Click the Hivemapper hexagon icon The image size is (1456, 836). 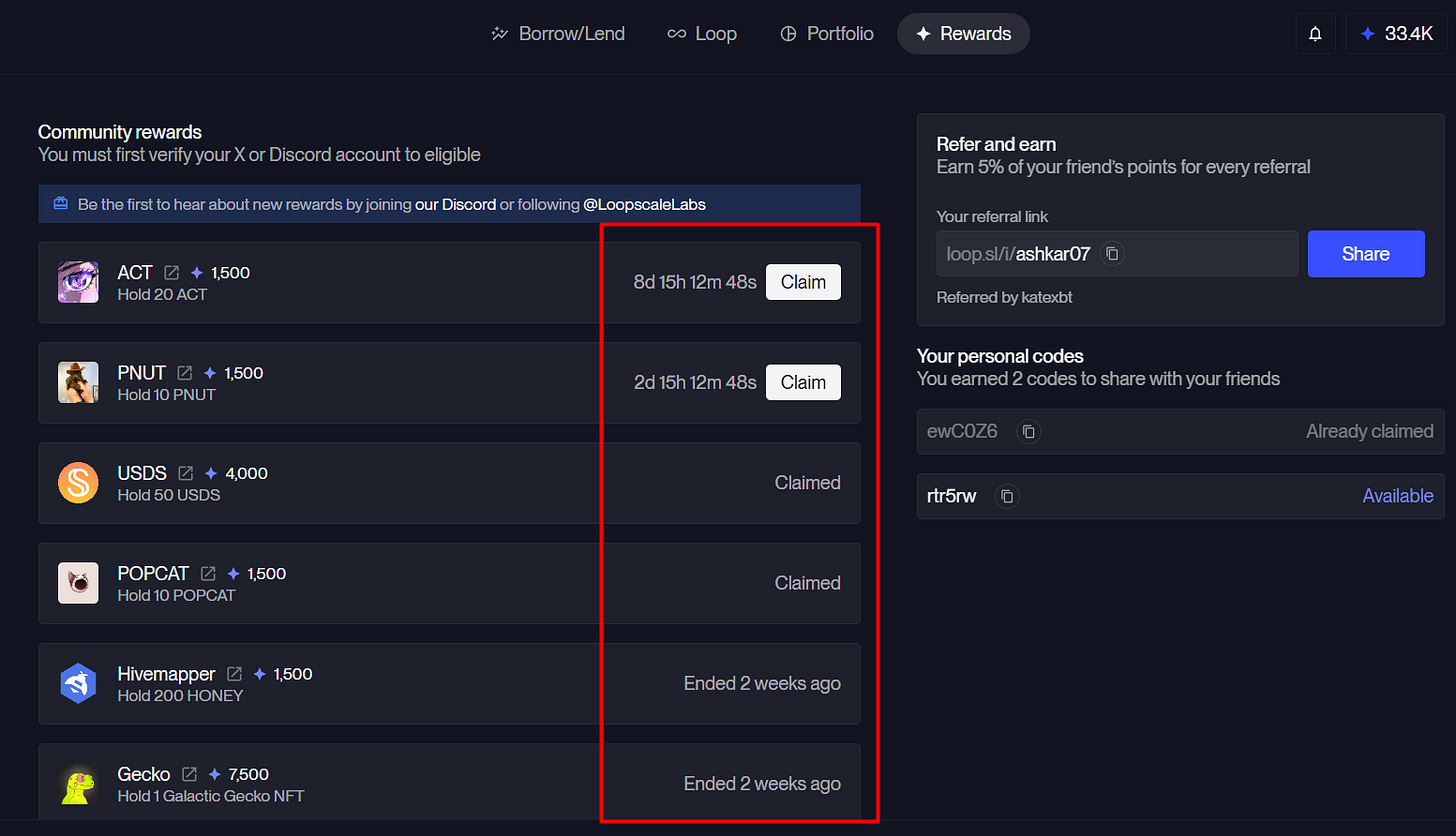pyautogui.click(x=78, y=683)
